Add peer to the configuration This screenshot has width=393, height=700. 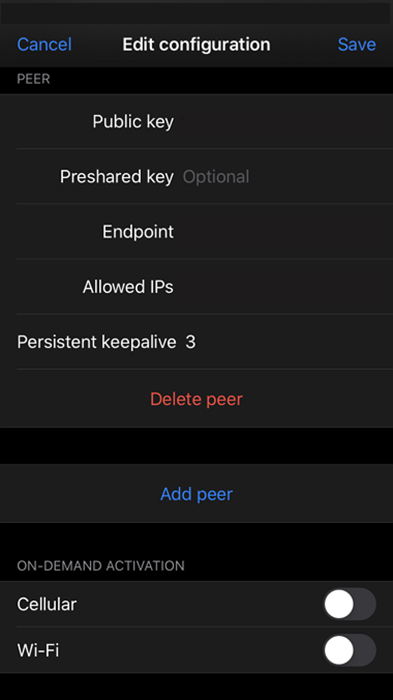(196, 494)
